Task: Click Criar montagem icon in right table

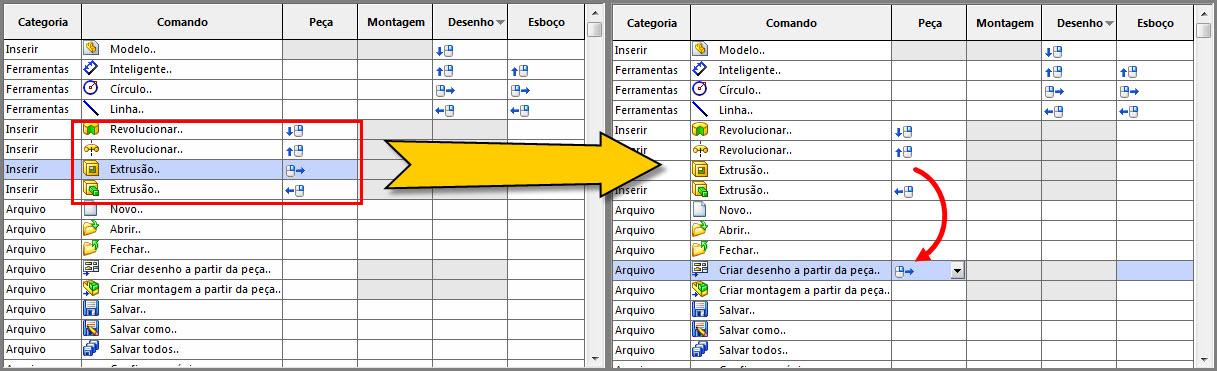Action: point(700,290)
